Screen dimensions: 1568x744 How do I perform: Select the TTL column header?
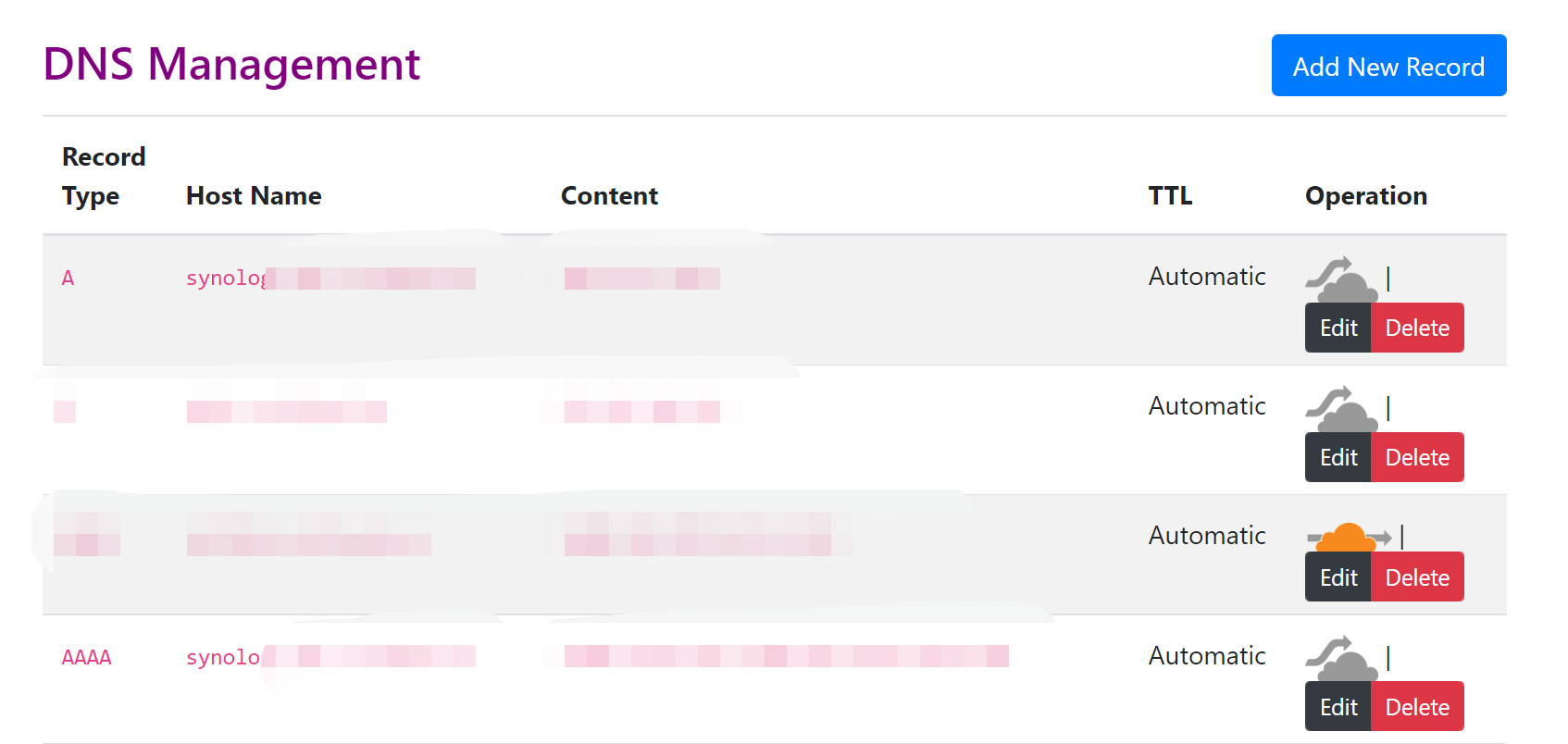click(1170, 195)
